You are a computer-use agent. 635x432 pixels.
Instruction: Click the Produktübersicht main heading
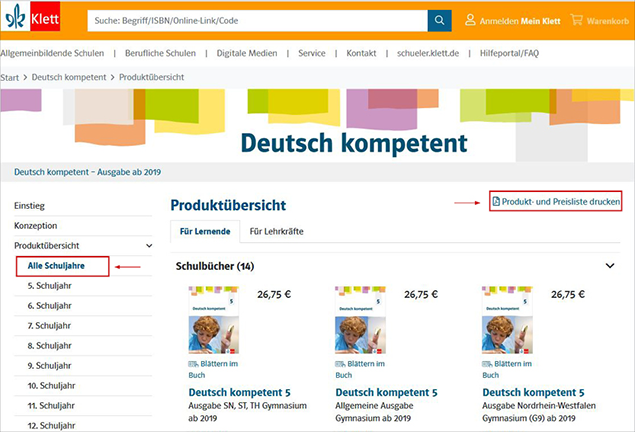228,205
